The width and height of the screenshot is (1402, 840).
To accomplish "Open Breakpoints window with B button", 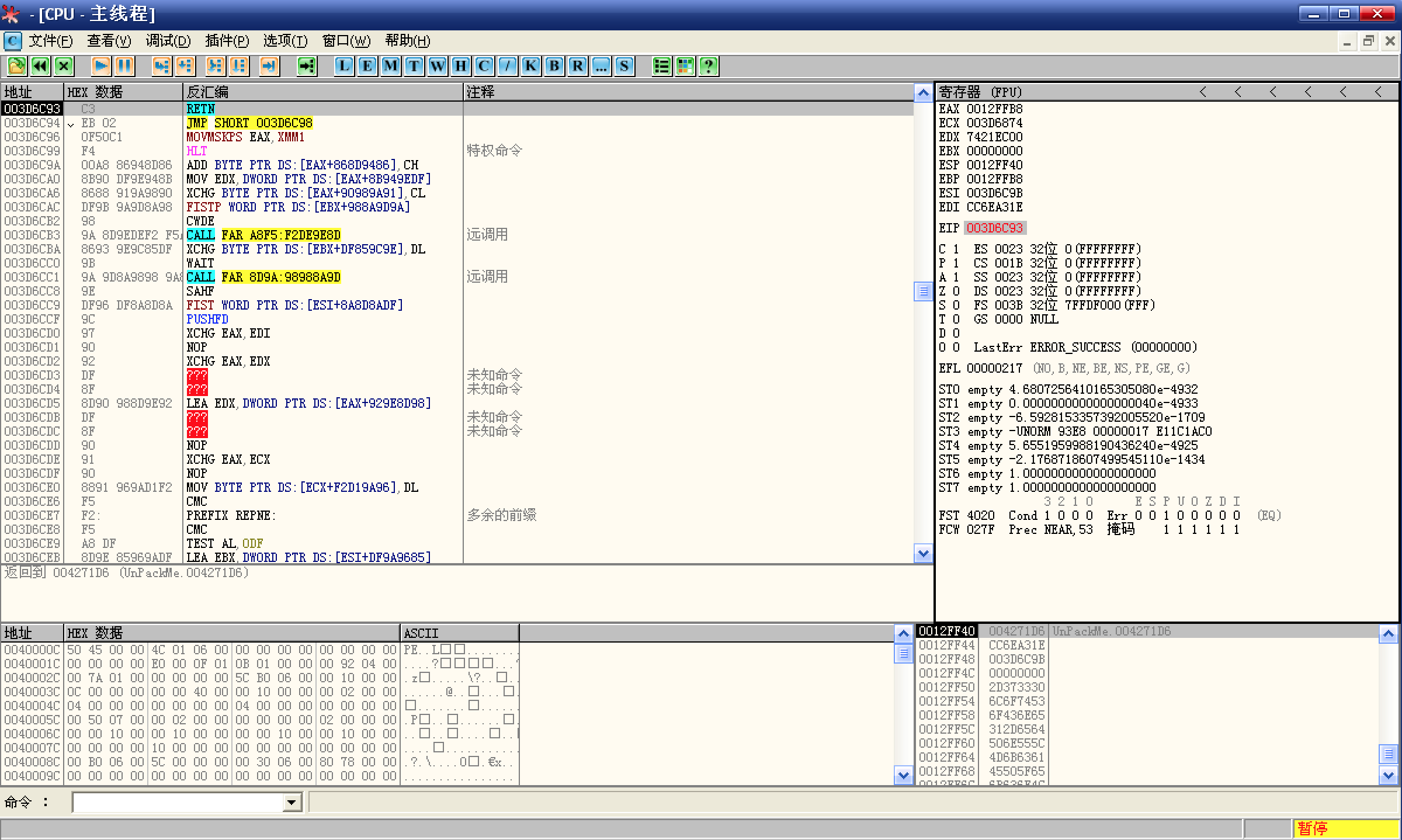I will [554, 66].
